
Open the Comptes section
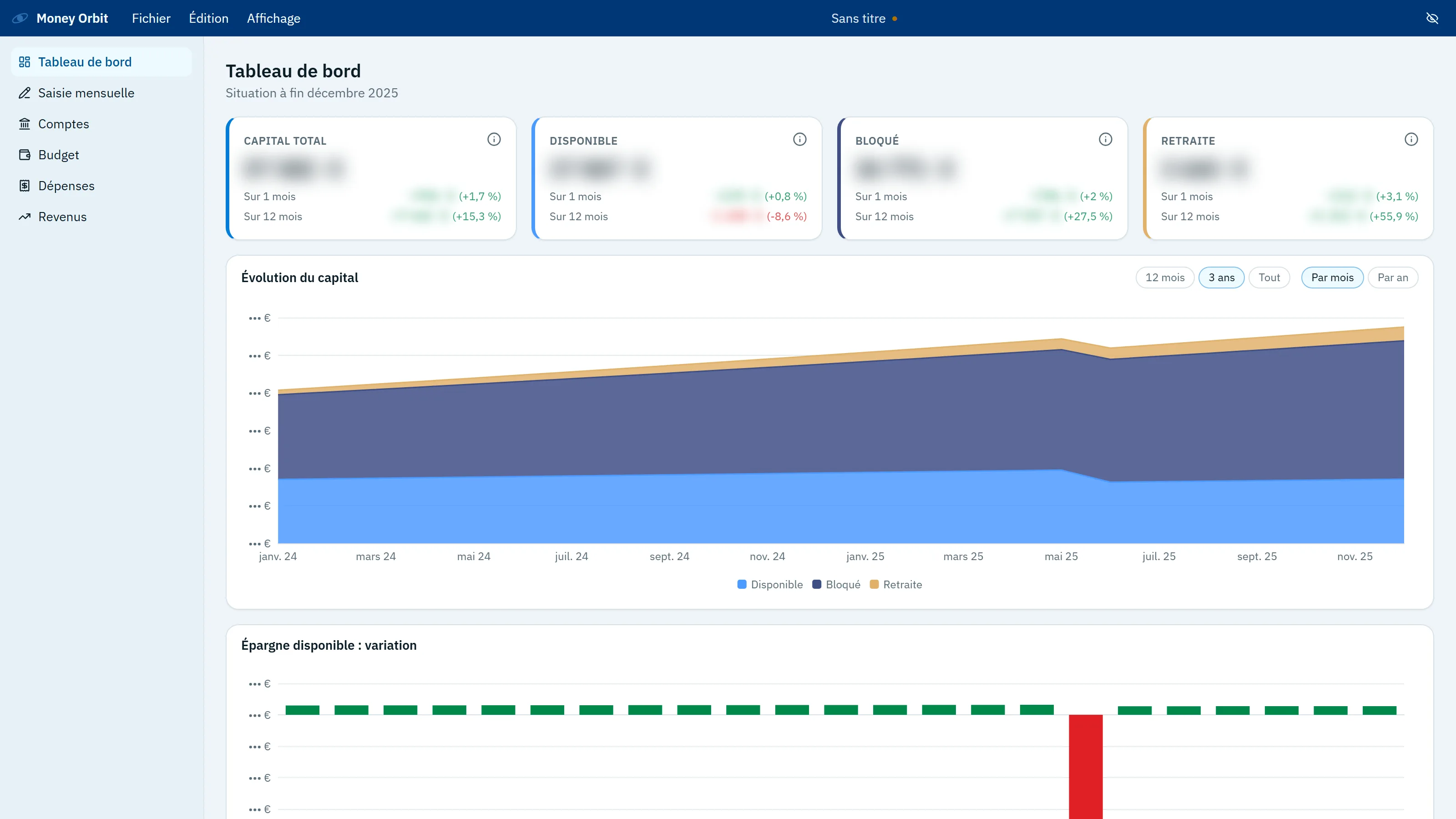point(101,124)
